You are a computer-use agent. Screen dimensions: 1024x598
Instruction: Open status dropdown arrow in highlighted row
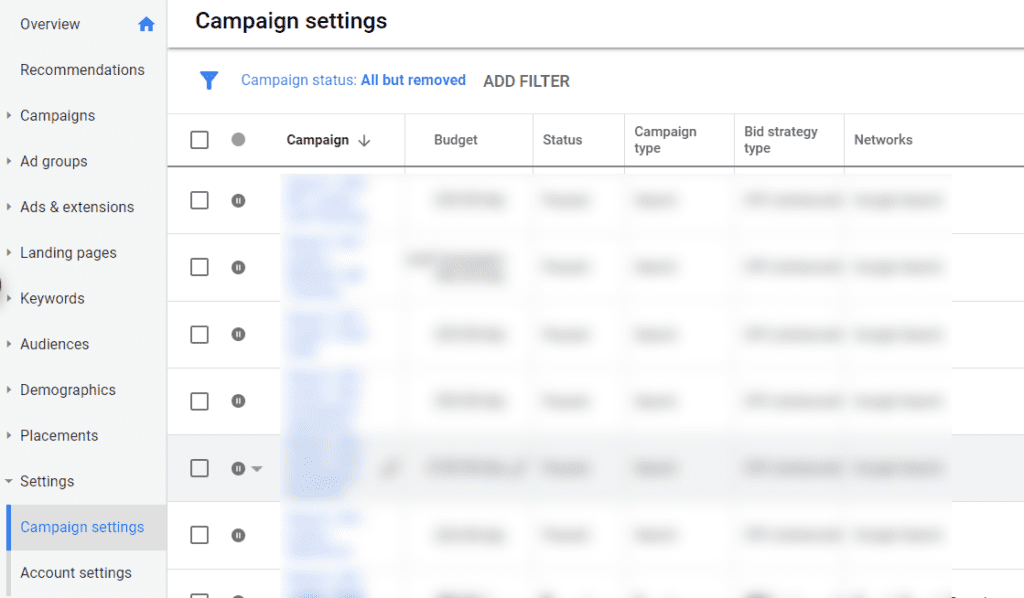[x=257, y=468]
